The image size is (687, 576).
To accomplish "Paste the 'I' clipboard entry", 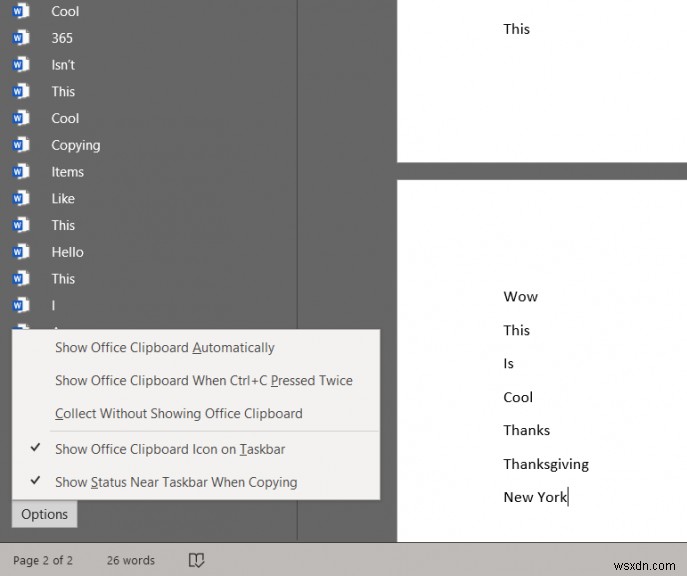I will (x=53, y=305).
